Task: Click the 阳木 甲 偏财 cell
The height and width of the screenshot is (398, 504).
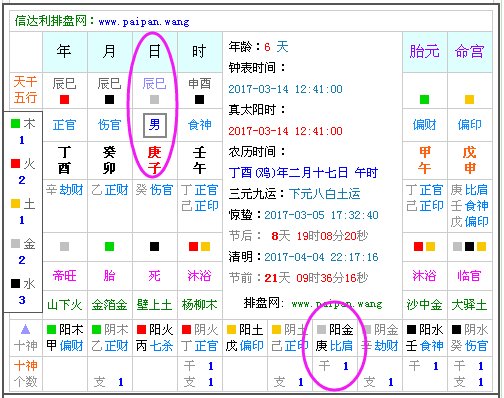Action: point(65,338)
